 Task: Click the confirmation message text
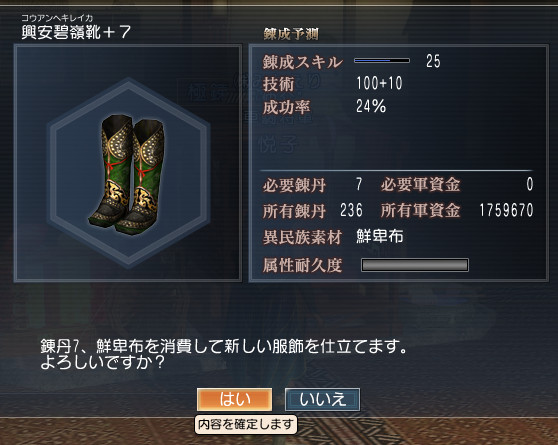coord(224,354)
